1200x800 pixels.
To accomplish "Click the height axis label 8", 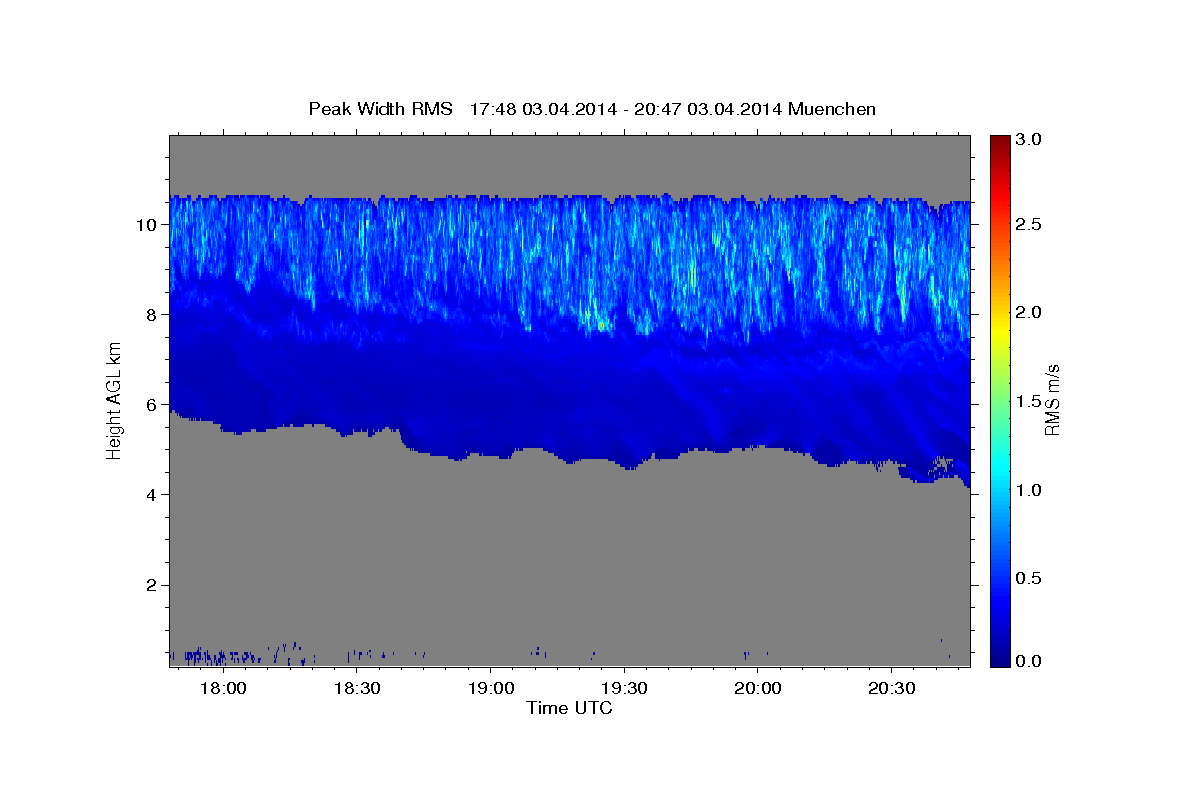I will pyautogui.click(x=154, y=315).
